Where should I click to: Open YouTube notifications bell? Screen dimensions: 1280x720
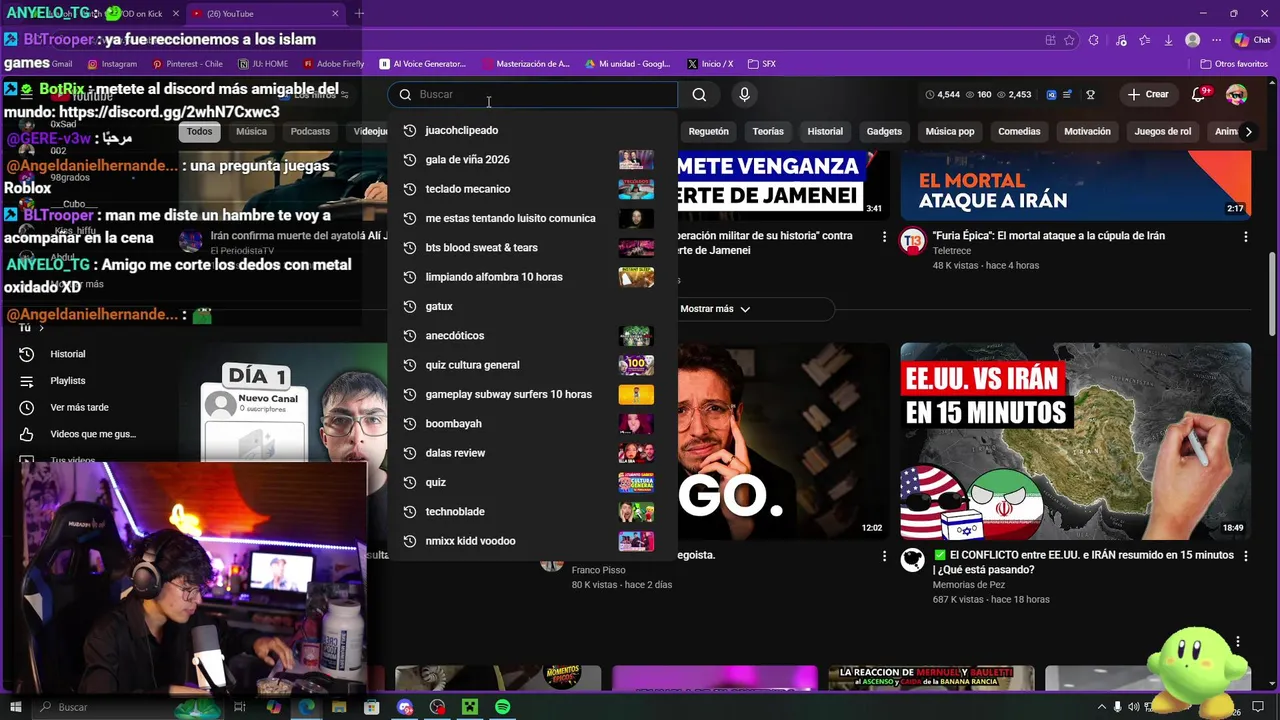click(1198, 94)
